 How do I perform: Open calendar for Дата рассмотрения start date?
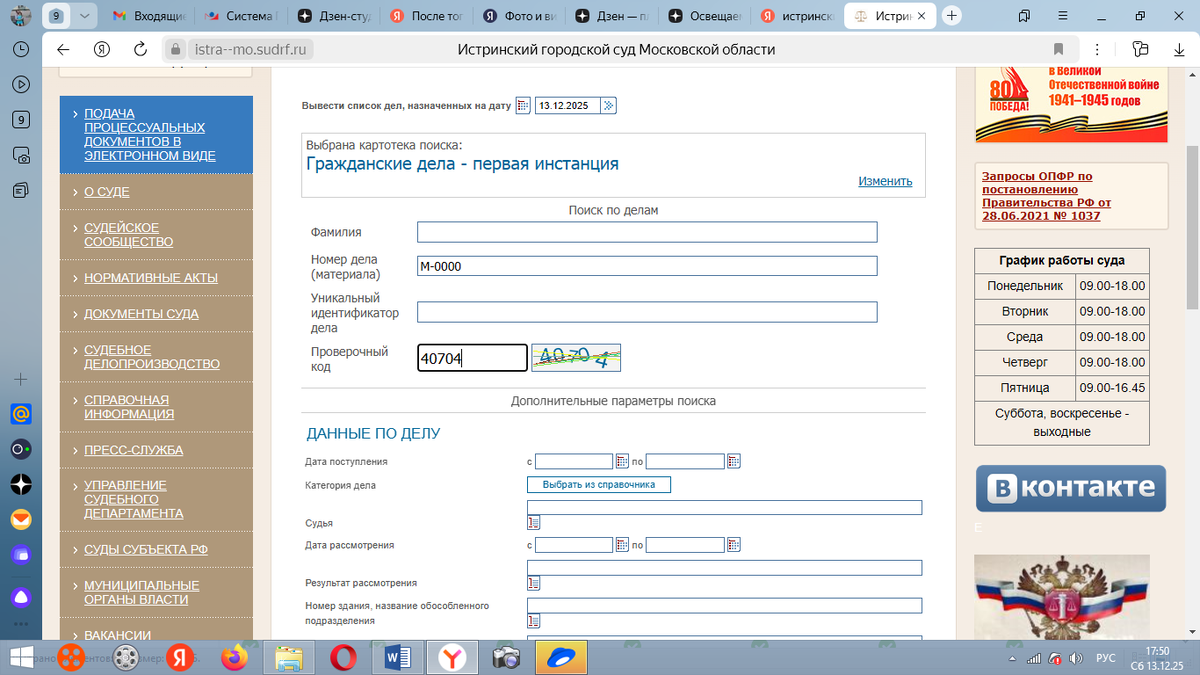pos(622,545)
